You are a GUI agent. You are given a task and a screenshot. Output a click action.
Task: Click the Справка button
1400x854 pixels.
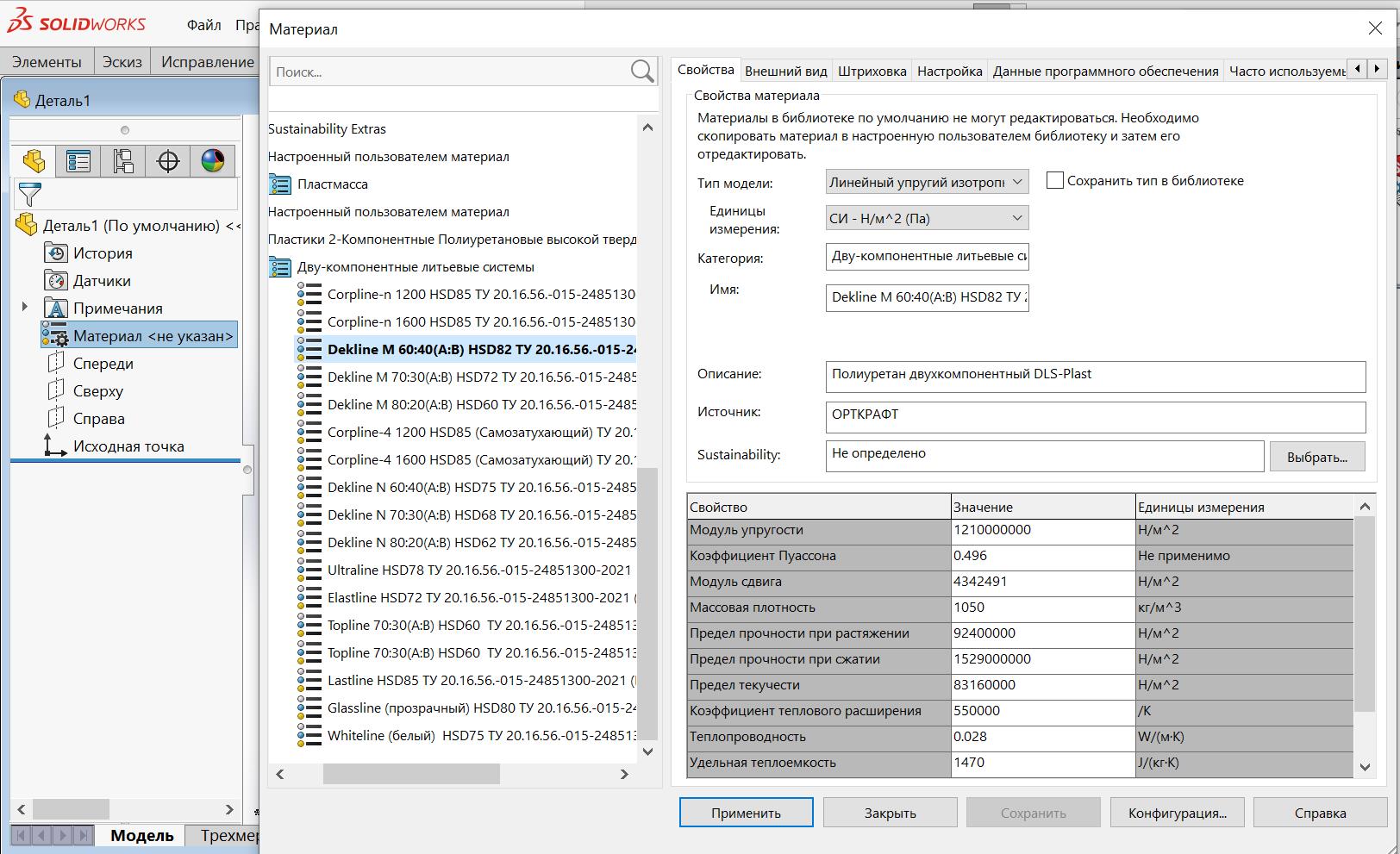(x=1320, y=813)
